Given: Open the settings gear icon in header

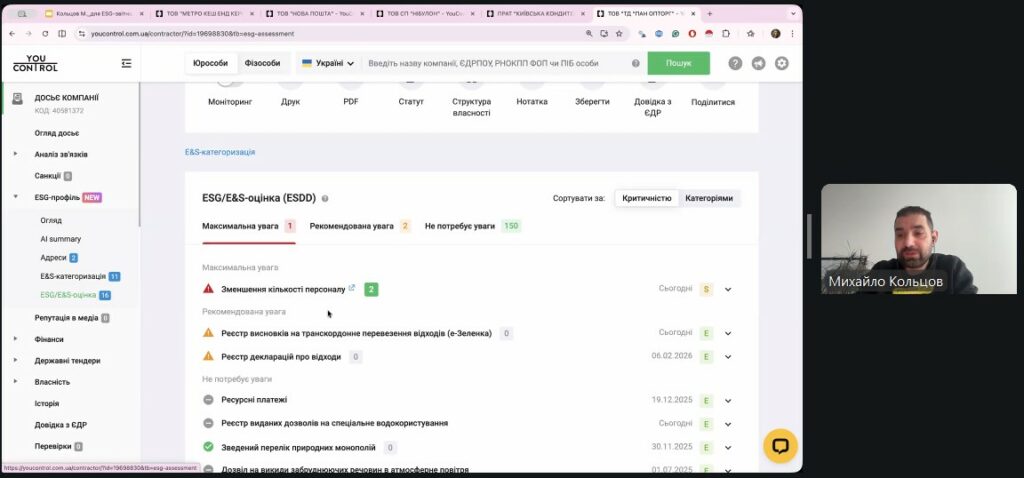Looking at the screenshot, I should tap(781, 63).
